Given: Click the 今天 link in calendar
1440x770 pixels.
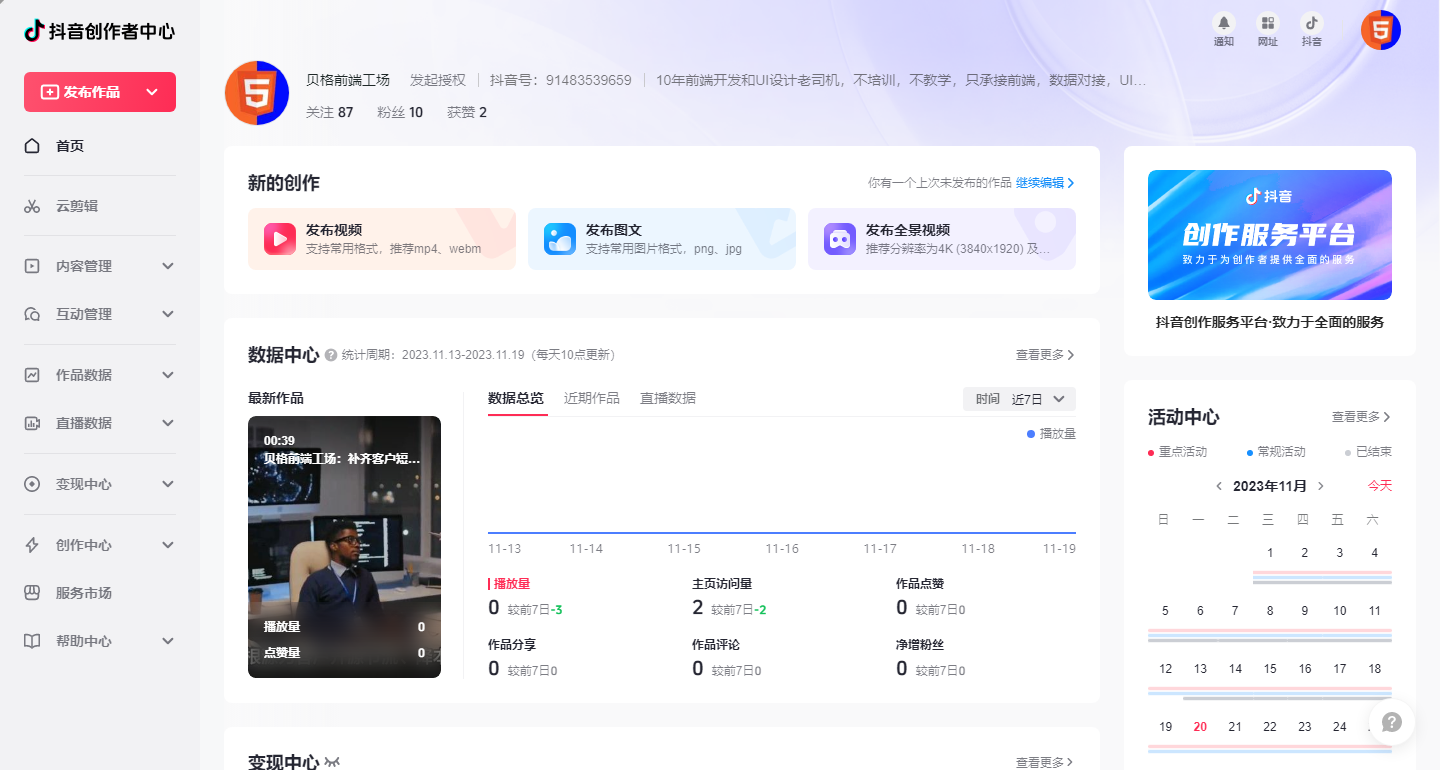Looking at the screenshot, I should tap(1380, 486).
